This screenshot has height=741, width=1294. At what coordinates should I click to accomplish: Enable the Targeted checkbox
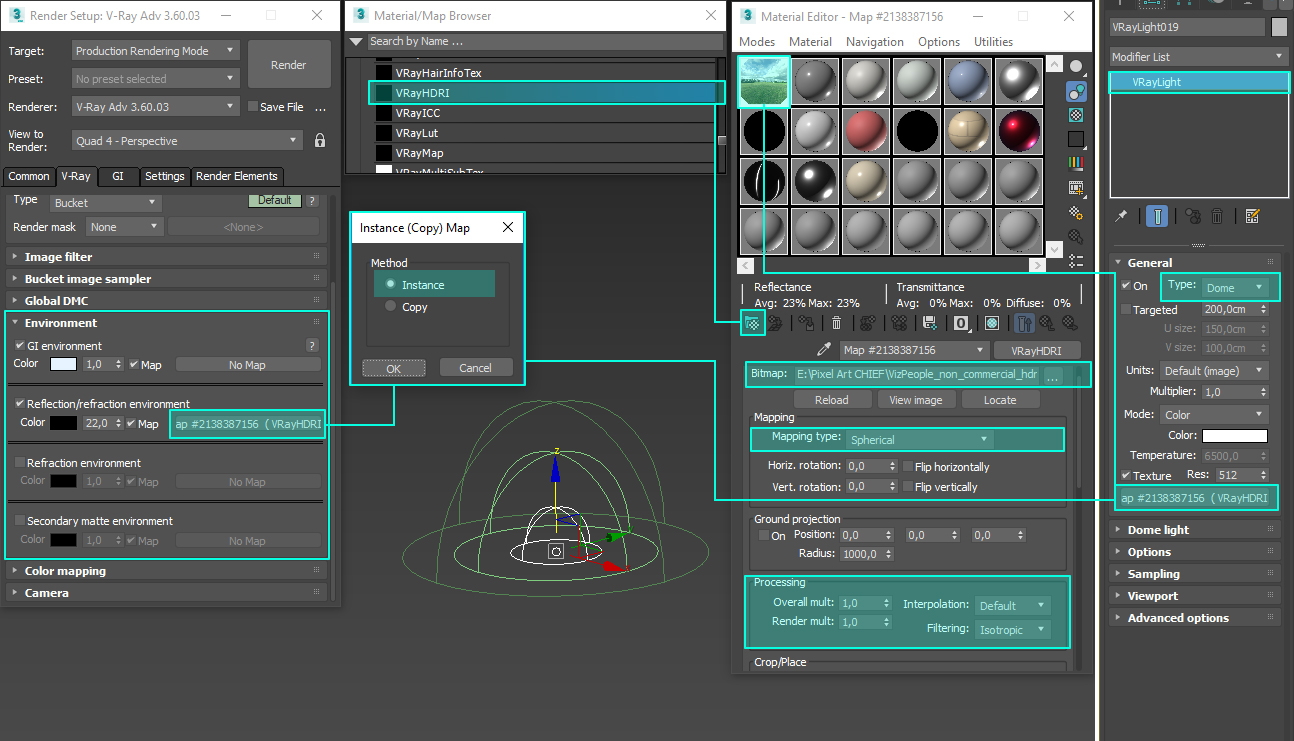click(1126, 309)
